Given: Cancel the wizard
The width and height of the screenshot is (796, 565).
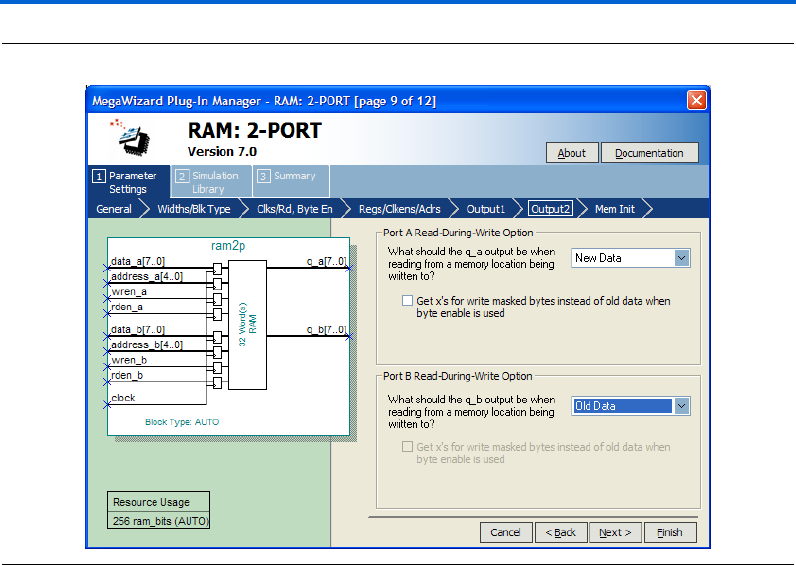Looking at the screenshot, I should click(x=506, y=533).
